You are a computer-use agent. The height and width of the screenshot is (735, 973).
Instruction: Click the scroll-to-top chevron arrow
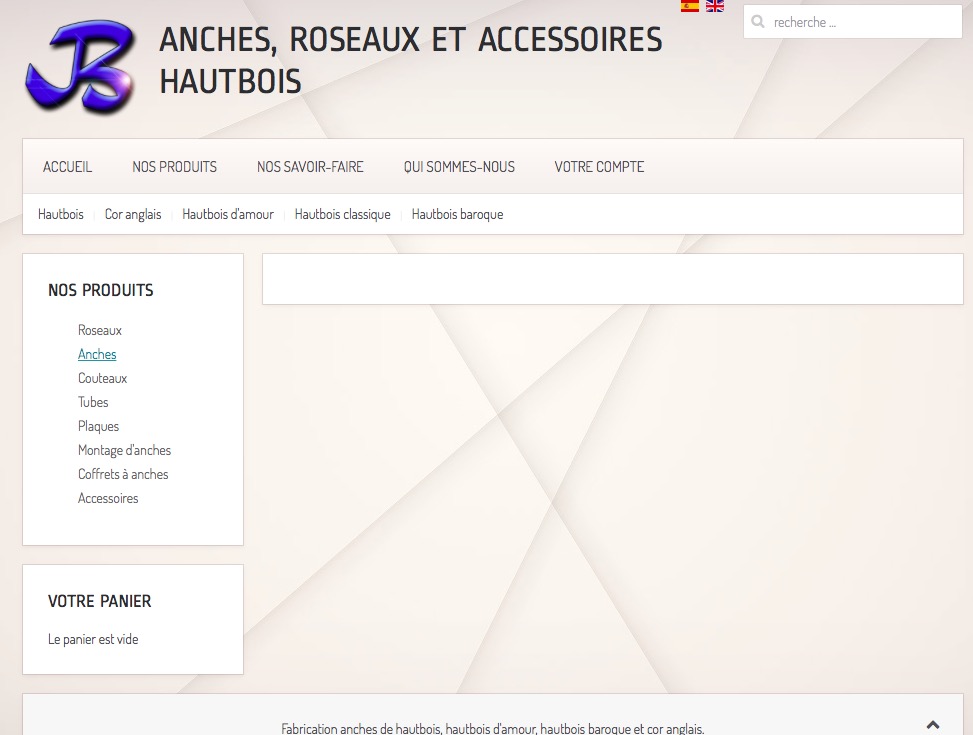[933, 724]
